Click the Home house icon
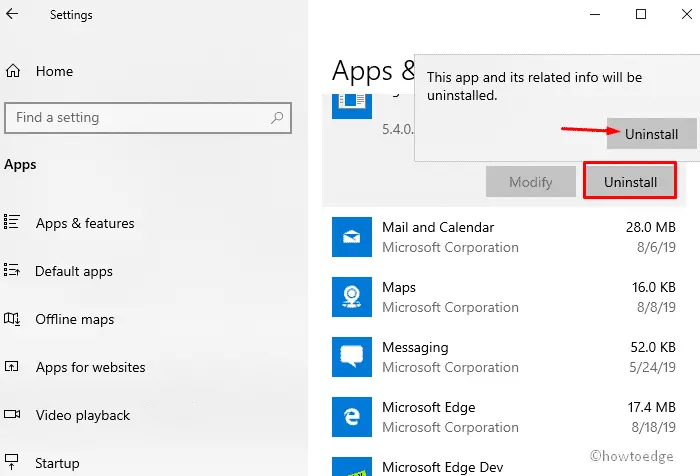This screenshot has width=700, height=476. click(x=13, y=71)
